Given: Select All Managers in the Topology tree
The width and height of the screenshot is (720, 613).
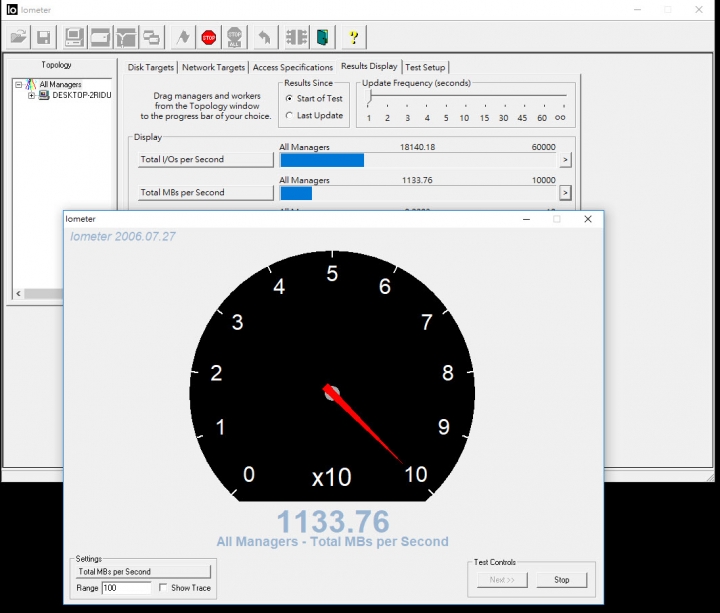Looking at the screenshot, I should tap(60, 84).
